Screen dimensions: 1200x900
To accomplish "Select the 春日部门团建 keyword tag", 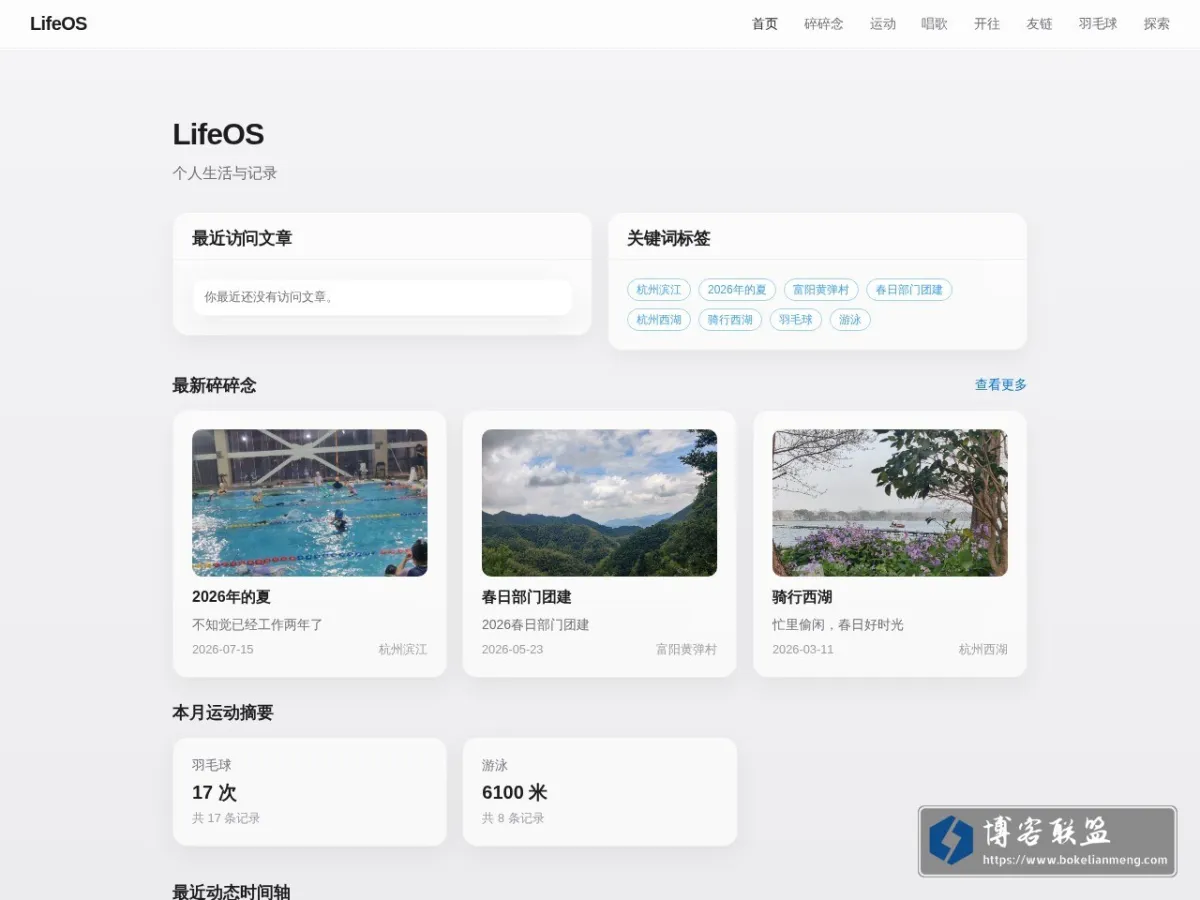I will [x=909, y=290].
